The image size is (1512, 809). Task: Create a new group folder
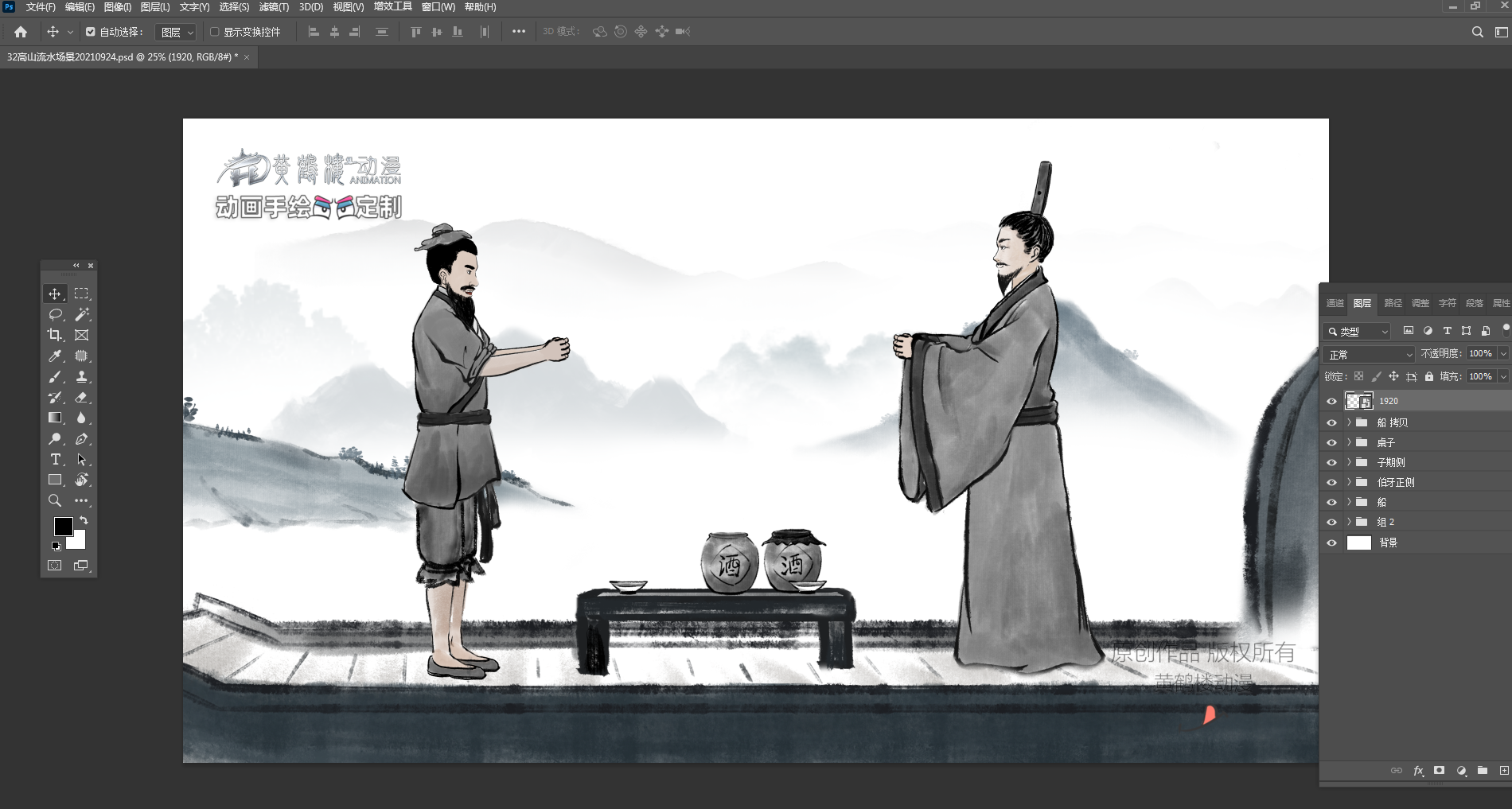coord(1483,771)
